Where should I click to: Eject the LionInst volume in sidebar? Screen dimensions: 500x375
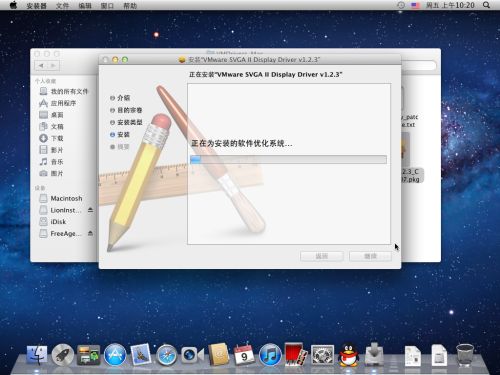click(90, 210)
